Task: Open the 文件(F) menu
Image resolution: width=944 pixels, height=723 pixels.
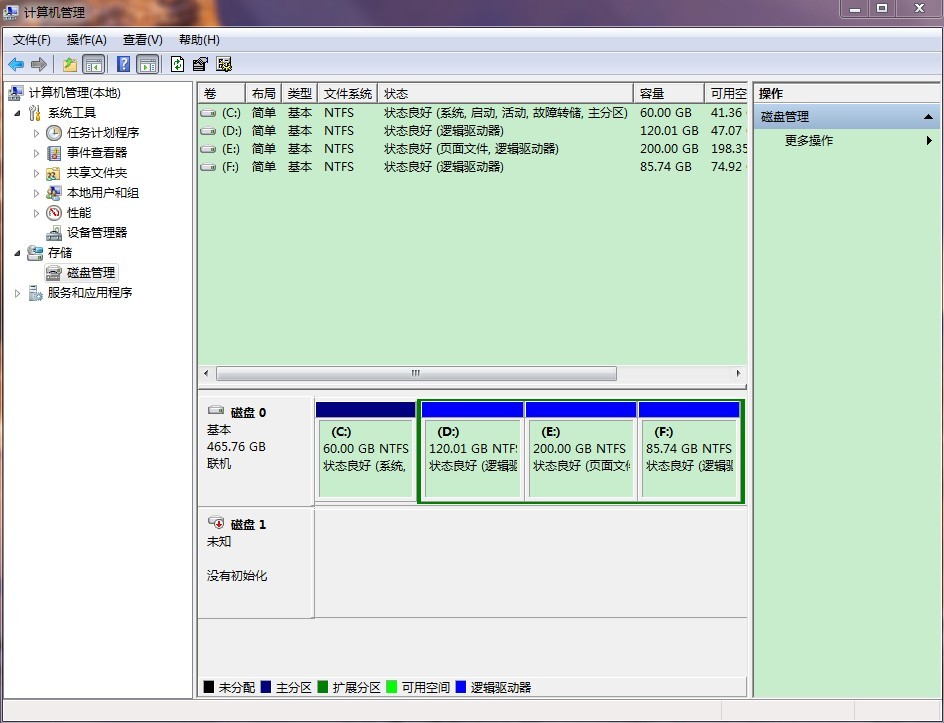Action: tap(32, 40)
